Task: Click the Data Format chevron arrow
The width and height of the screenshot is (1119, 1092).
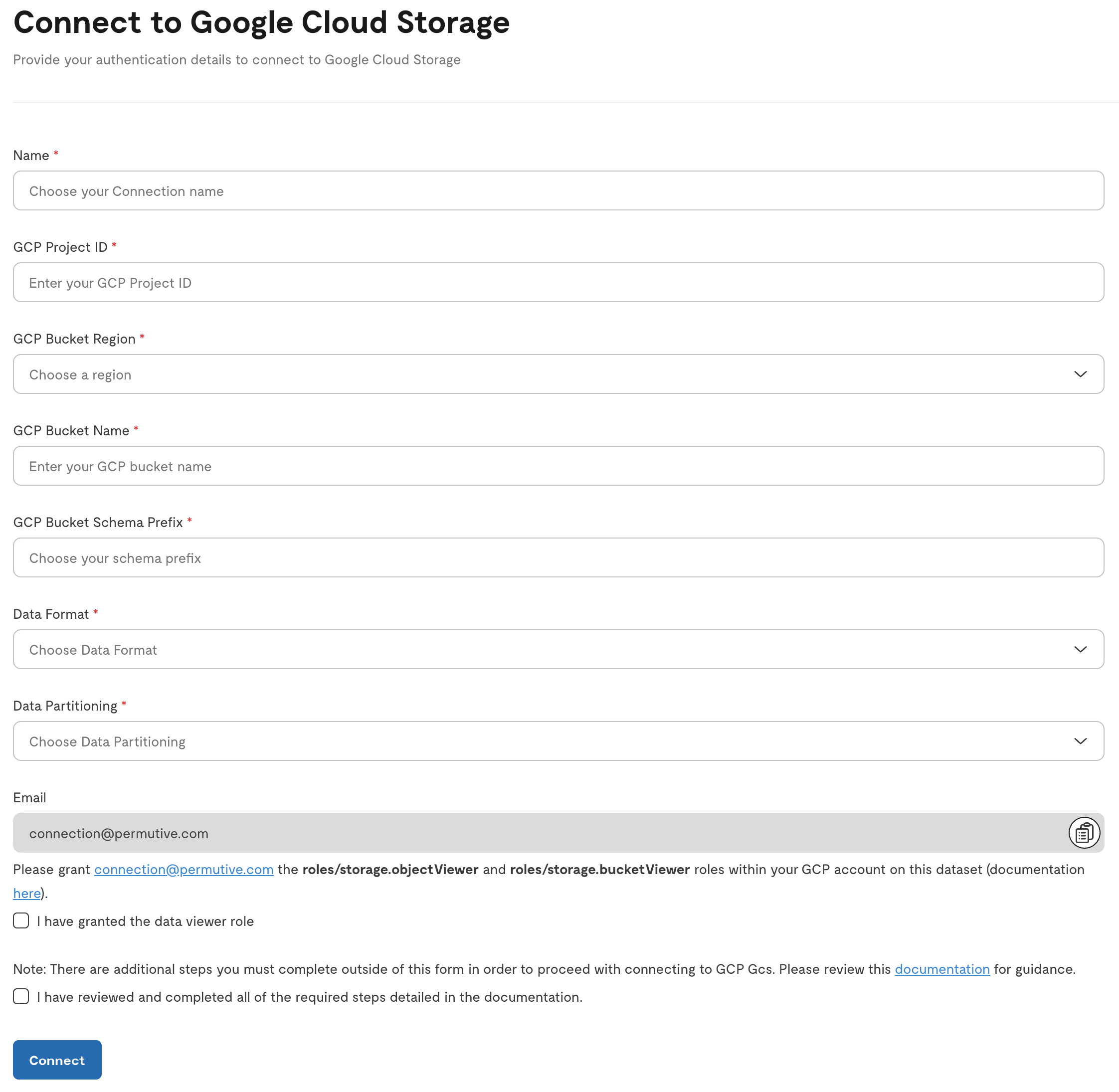Action: point(1080,649)
